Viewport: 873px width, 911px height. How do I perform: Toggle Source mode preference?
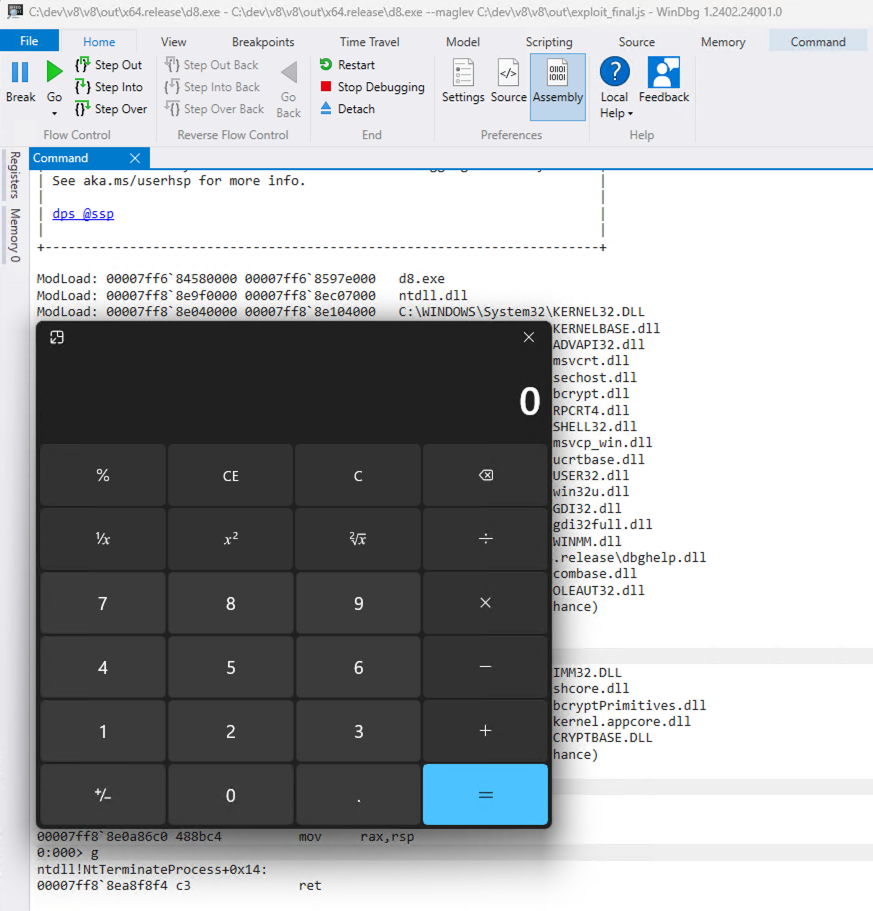(x=508, y=81)
